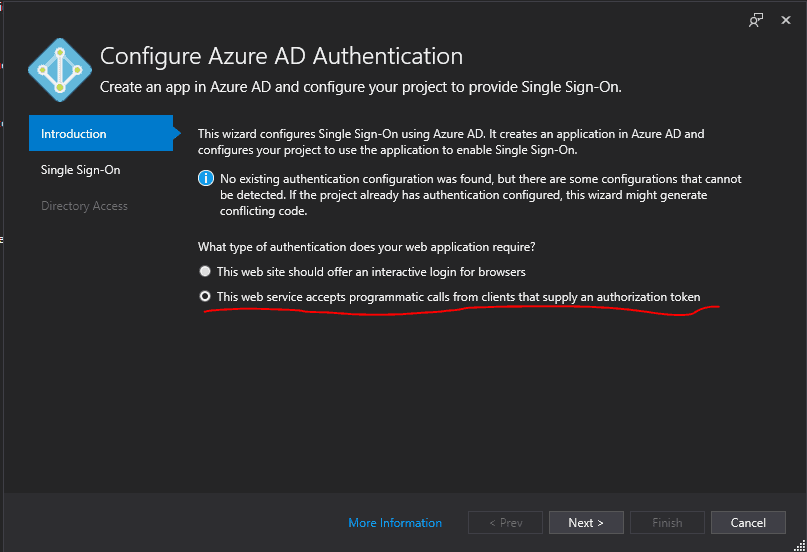807x552 pixels.
Task: Click the blue info icon beside the notice
Action: click(206, 178)
